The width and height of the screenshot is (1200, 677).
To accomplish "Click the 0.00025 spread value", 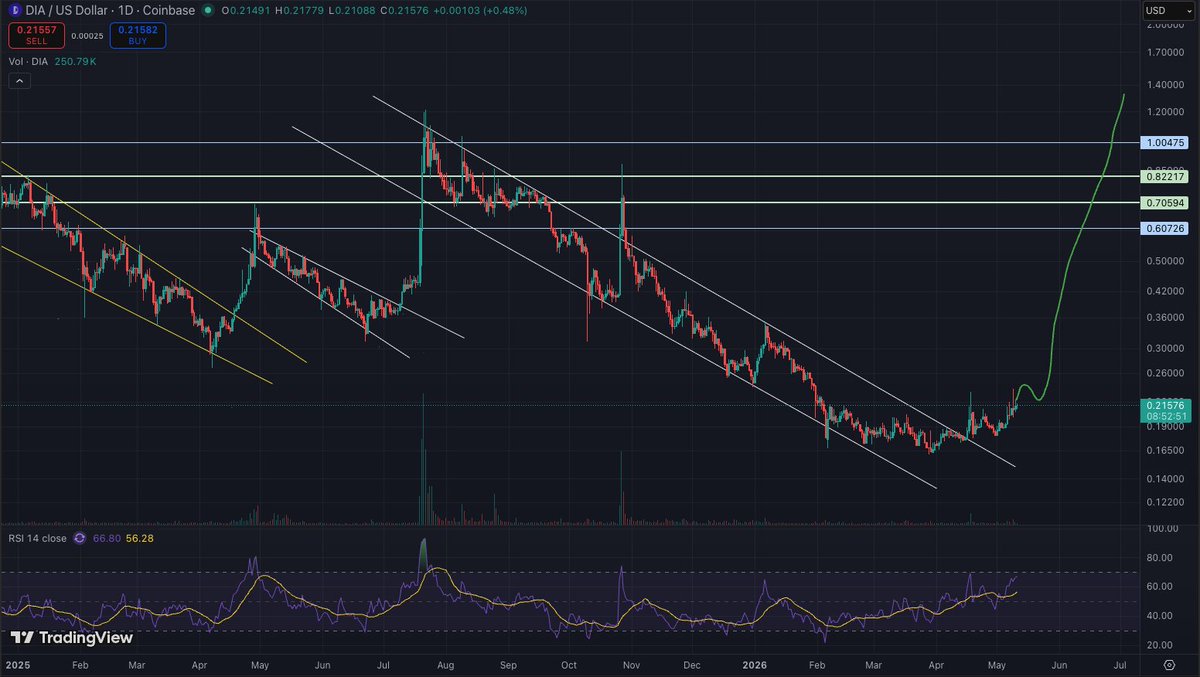I will pyautogui.click(x=87, y=36).
